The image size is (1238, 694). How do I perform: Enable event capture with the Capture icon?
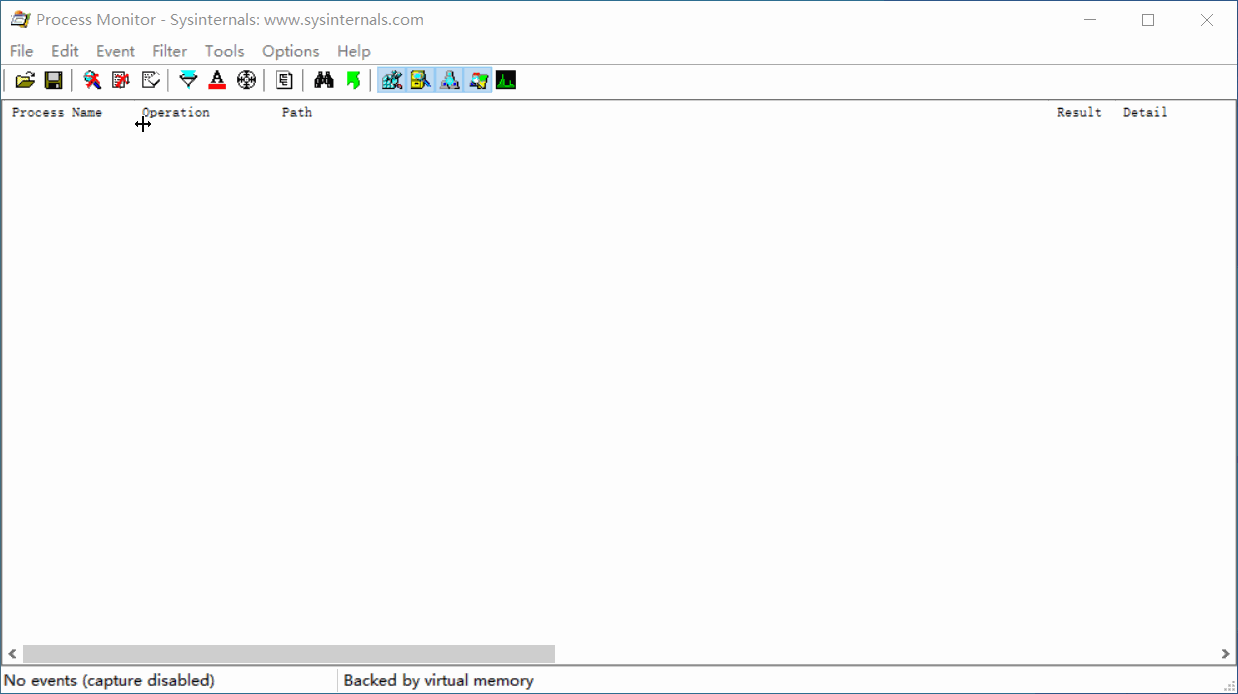(x=92, y=80)
